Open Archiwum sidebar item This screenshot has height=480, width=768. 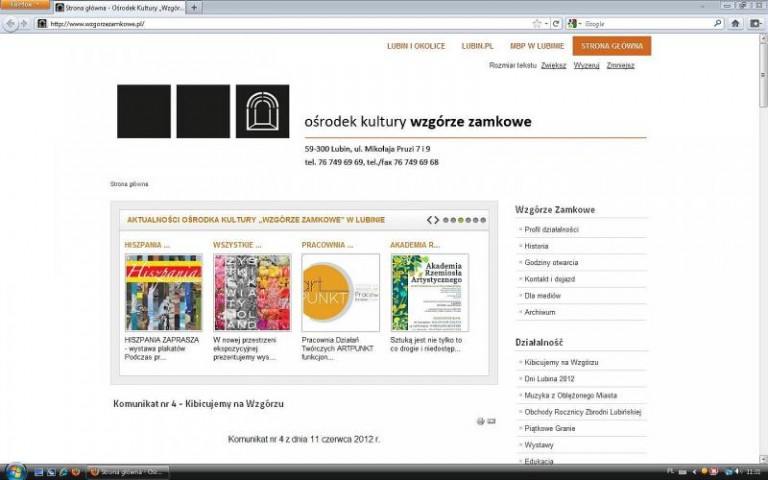coord(540,312)
